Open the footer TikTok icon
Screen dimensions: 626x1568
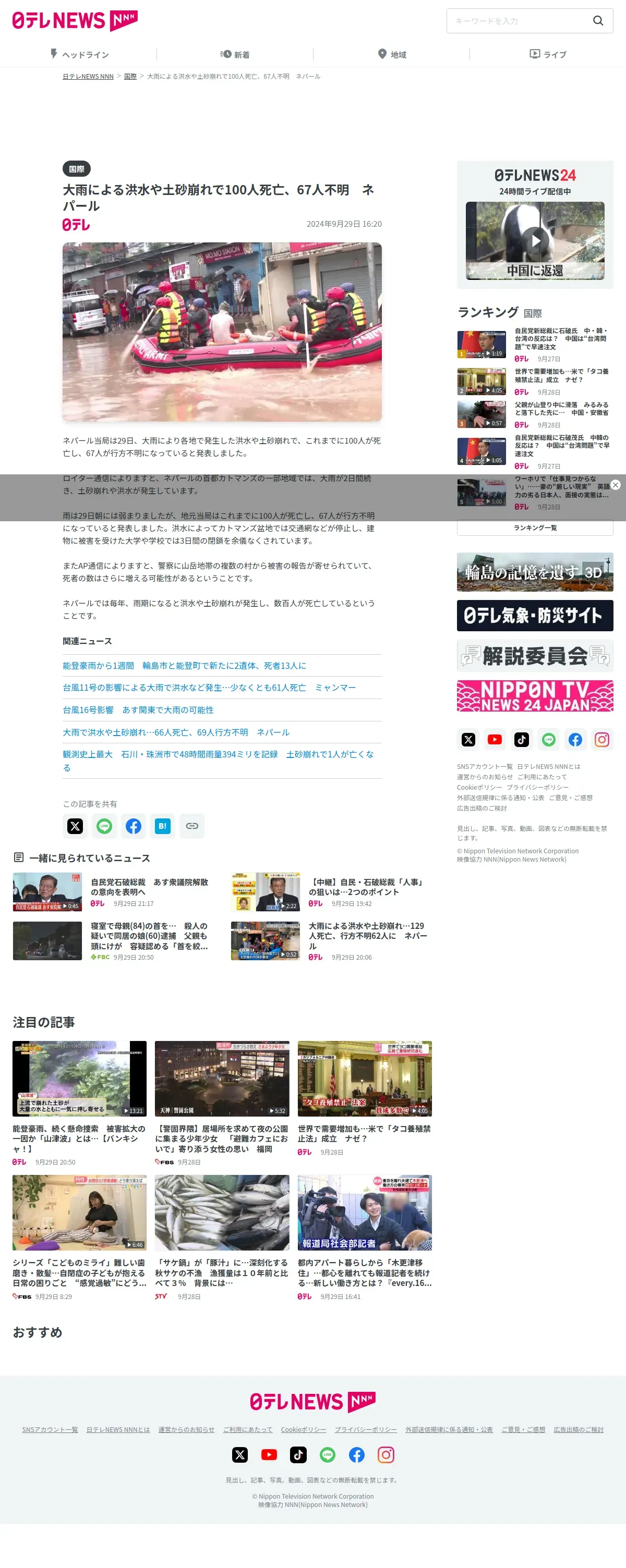click(x=298, y=1455)
